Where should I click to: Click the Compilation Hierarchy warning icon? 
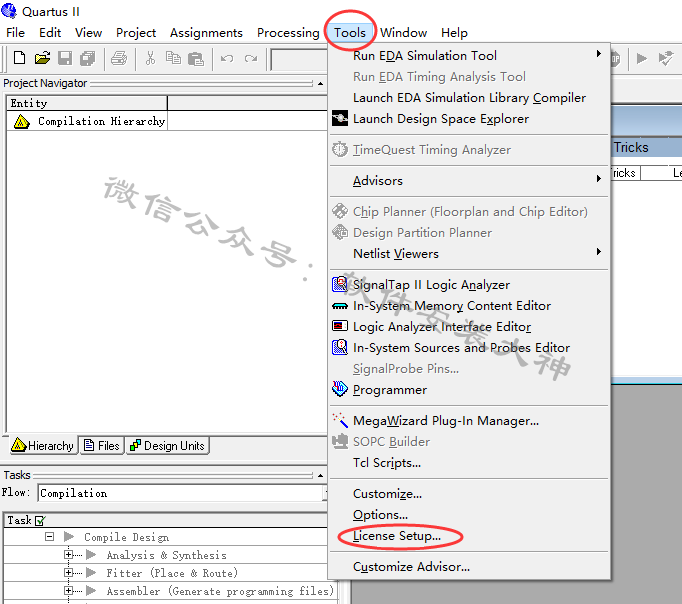tap(22, 121)
